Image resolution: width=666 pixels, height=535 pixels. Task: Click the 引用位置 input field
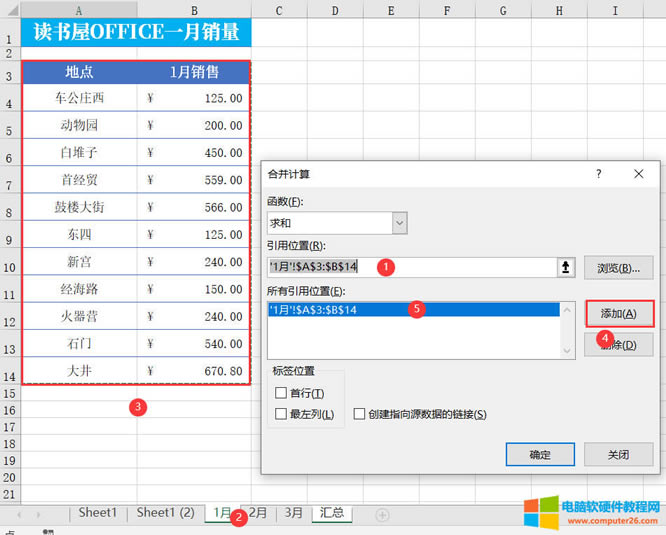point(410,267)
